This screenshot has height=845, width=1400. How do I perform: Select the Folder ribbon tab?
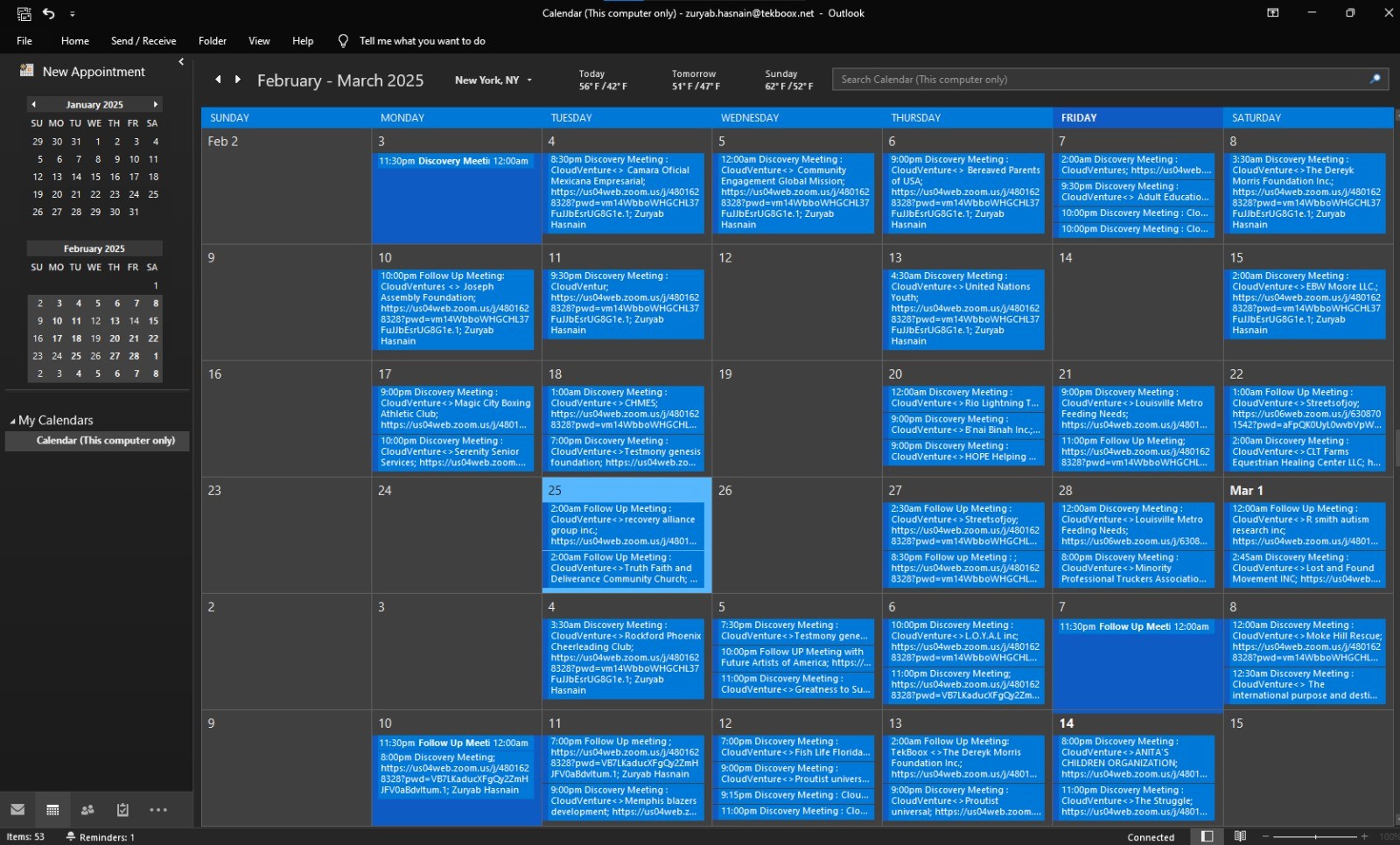tap(213, 41)
